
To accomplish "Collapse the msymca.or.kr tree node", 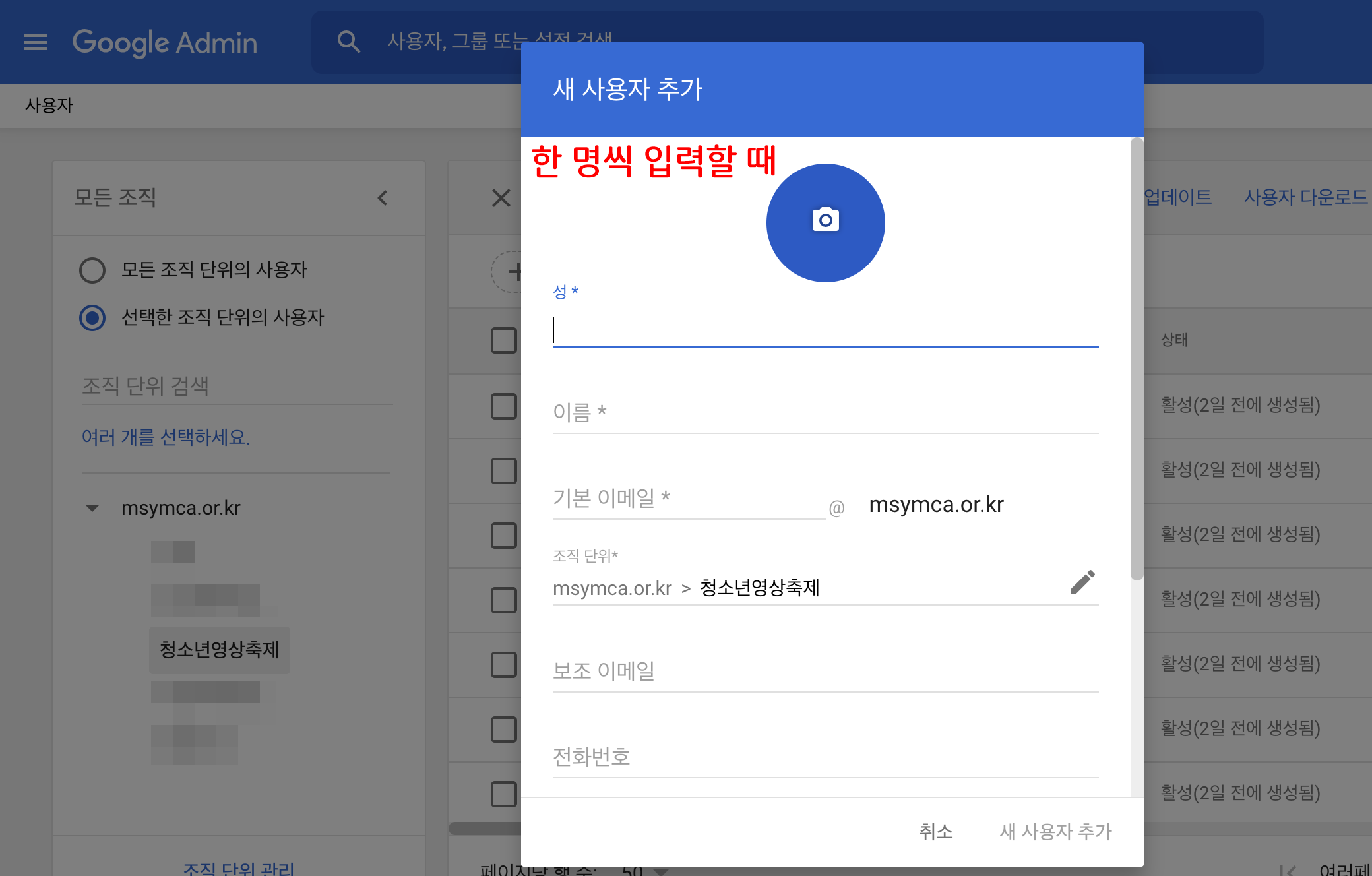I will point(92,508).
